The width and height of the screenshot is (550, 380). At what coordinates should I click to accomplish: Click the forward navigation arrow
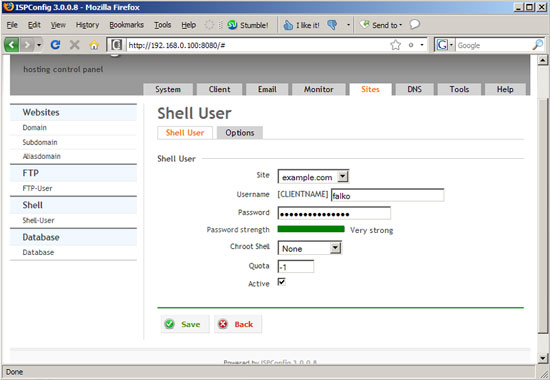click(27, 45)
